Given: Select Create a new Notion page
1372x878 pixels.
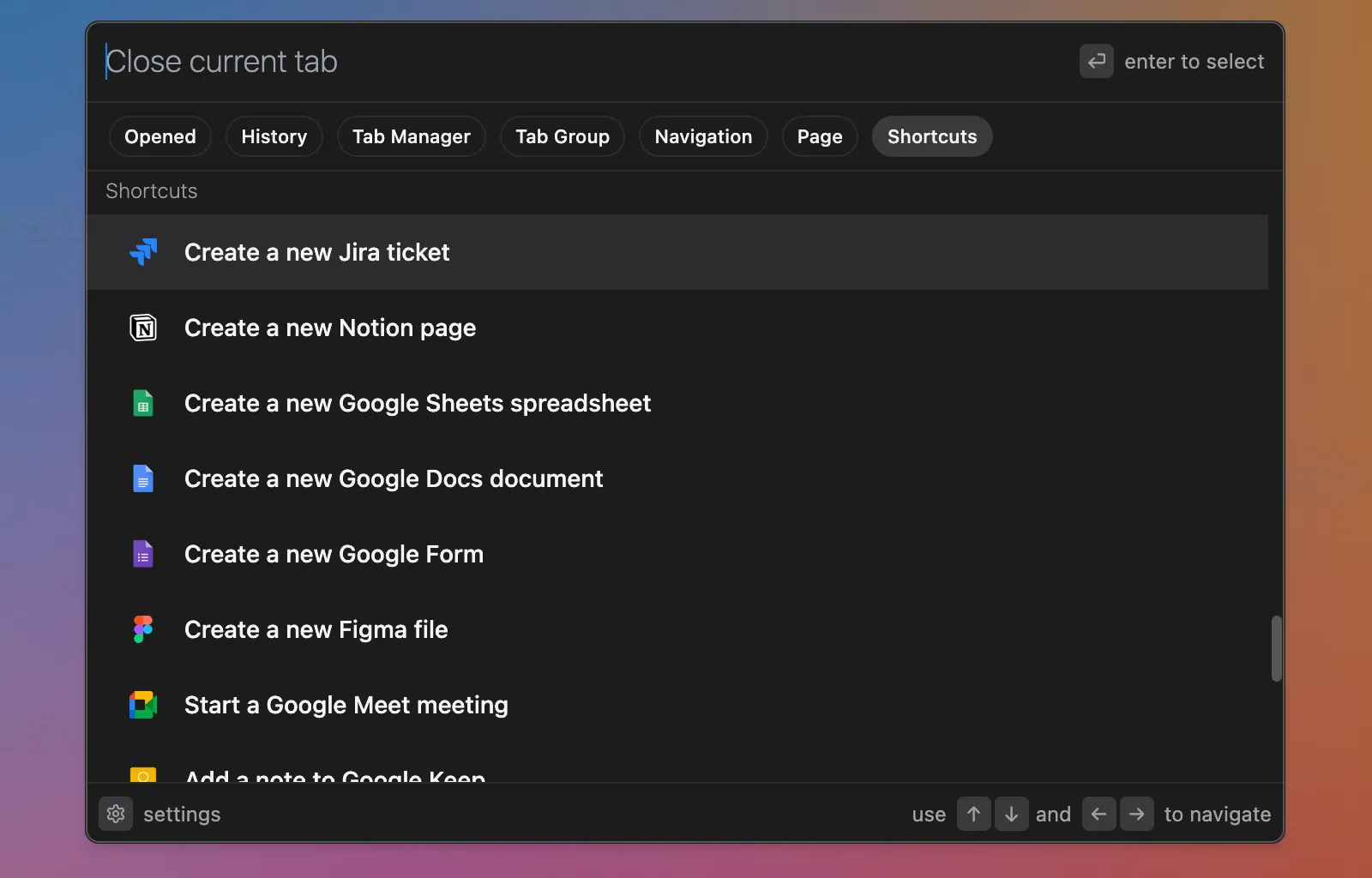Looking at the screenshot, I should click(330, 328).
